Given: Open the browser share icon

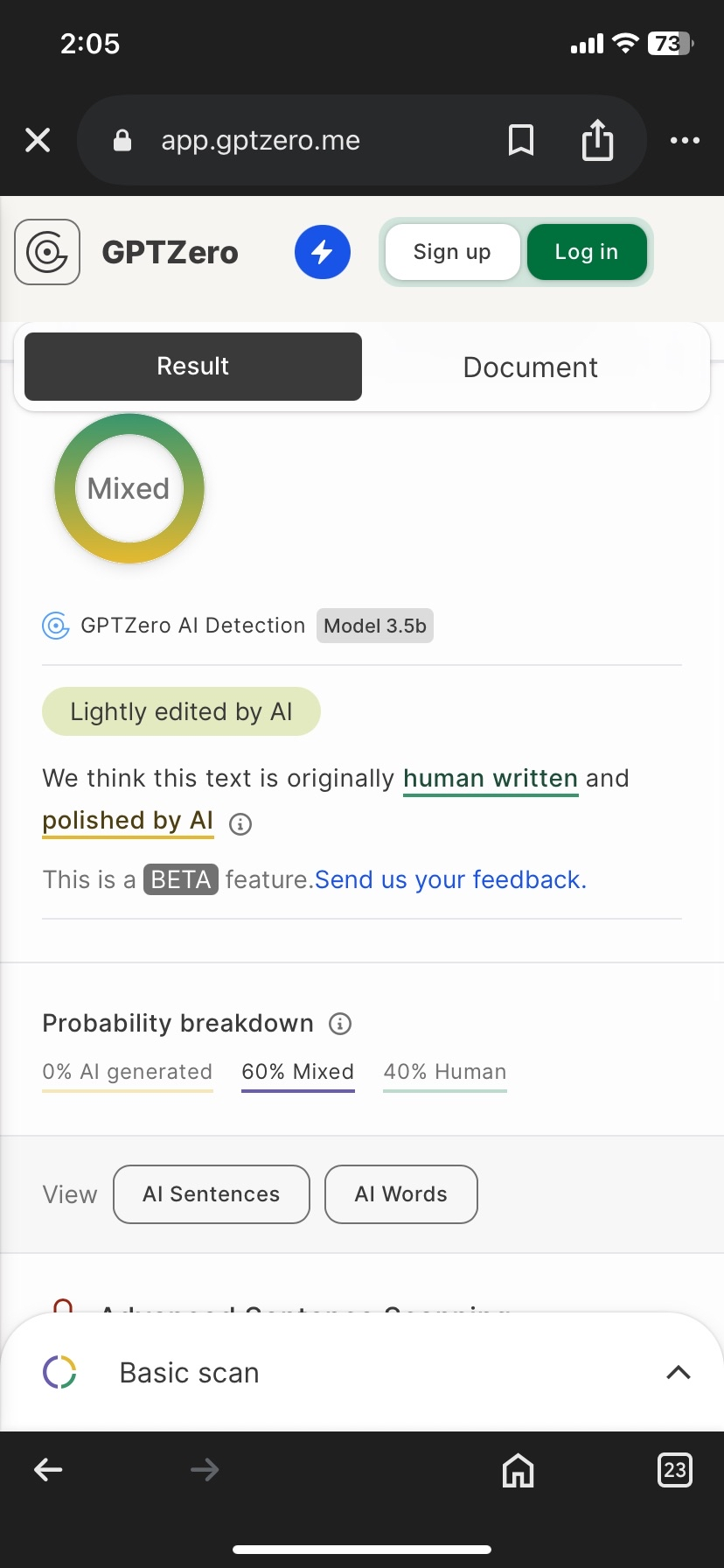Looking at the screenshot, I should tap(598, 140).
